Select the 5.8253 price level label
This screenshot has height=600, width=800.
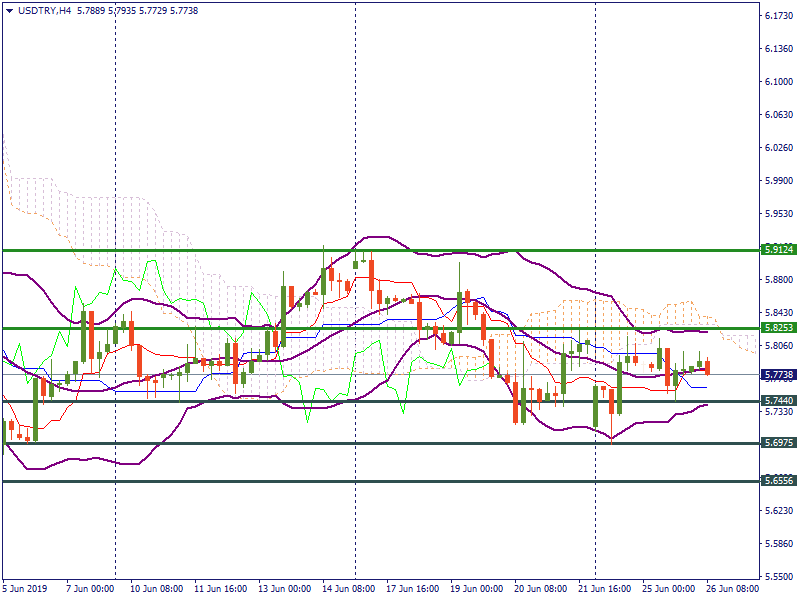pos(778,327)
